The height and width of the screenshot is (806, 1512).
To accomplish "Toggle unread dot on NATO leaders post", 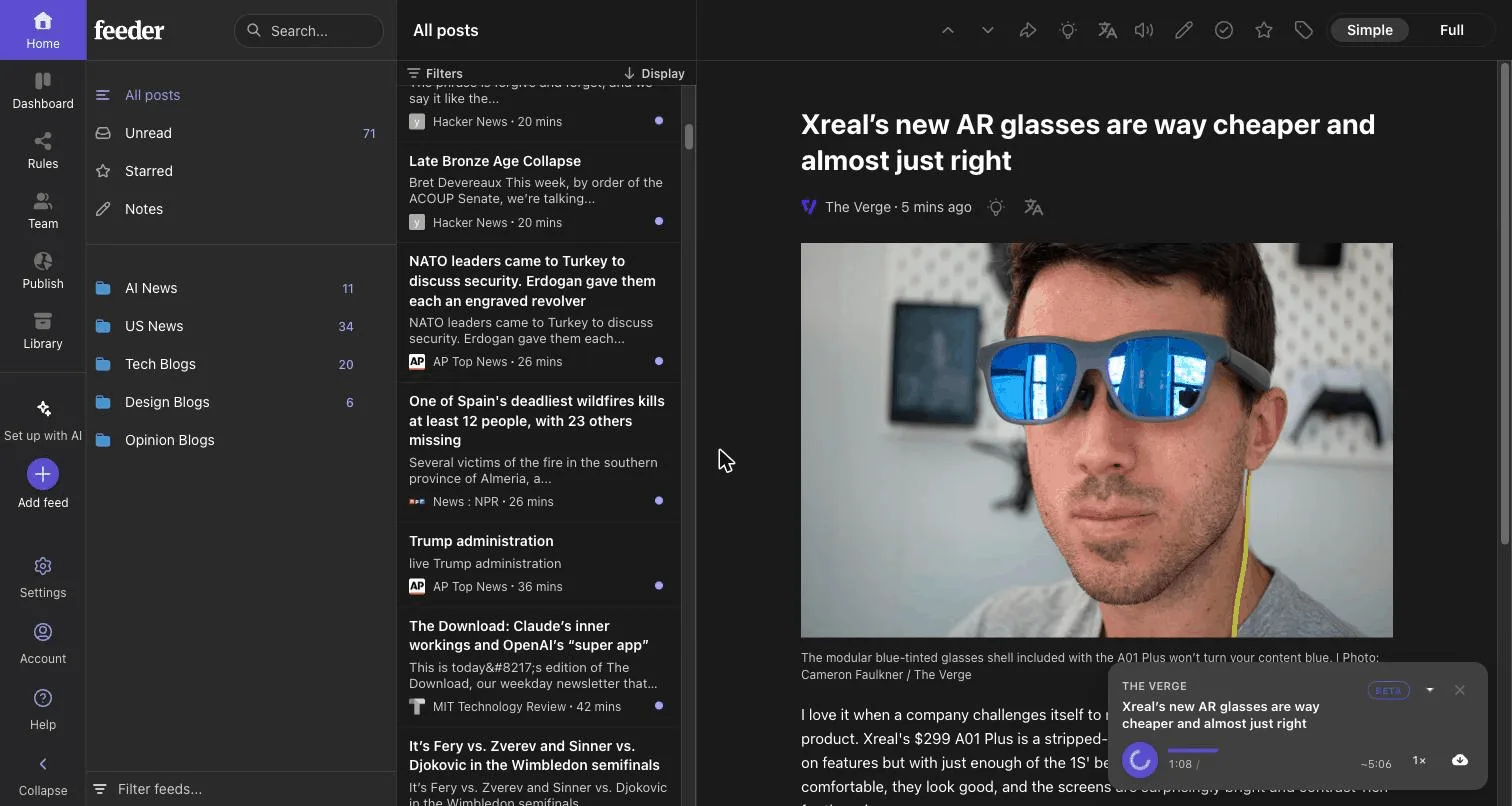I will tap(658, 360).
